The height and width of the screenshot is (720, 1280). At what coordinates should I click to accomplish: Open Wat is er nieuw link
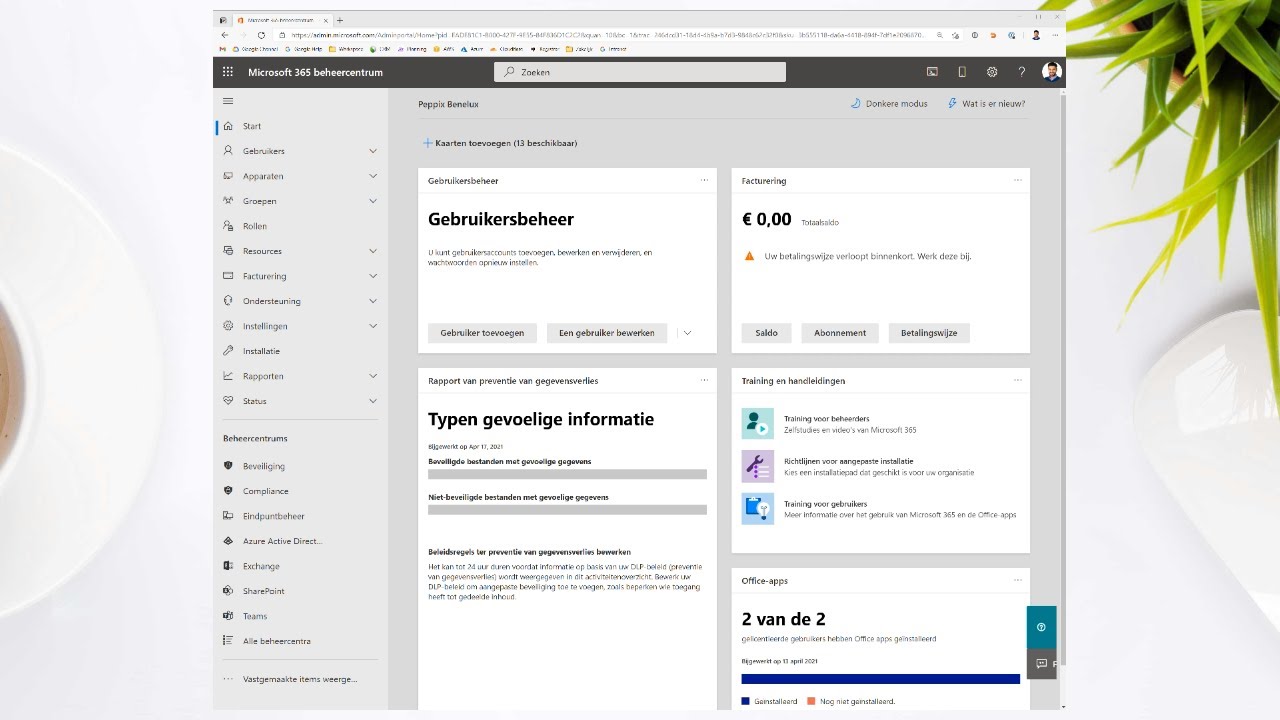[985, 103]
